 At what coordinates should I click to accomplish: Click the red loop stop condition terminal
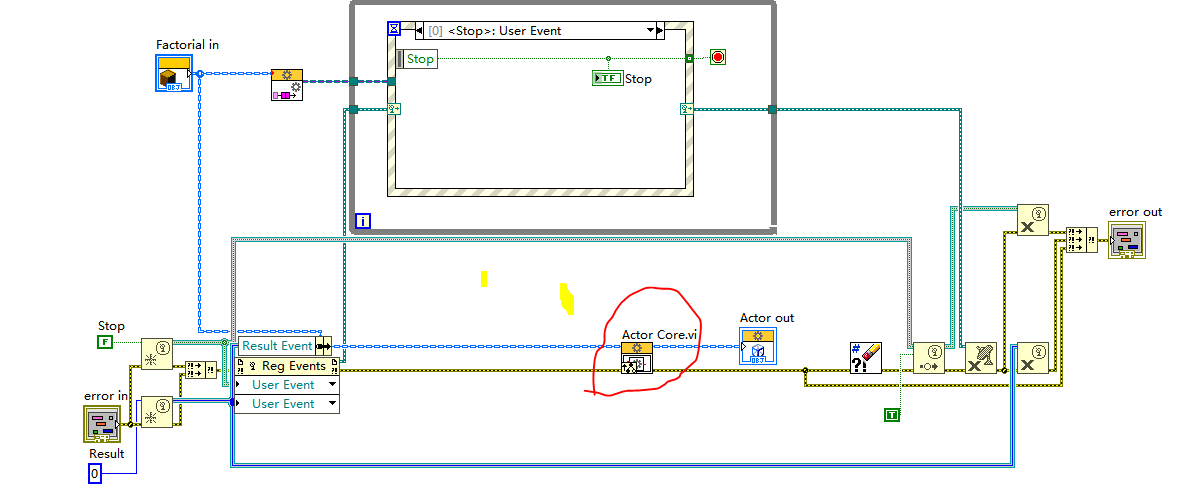(718, 58)
